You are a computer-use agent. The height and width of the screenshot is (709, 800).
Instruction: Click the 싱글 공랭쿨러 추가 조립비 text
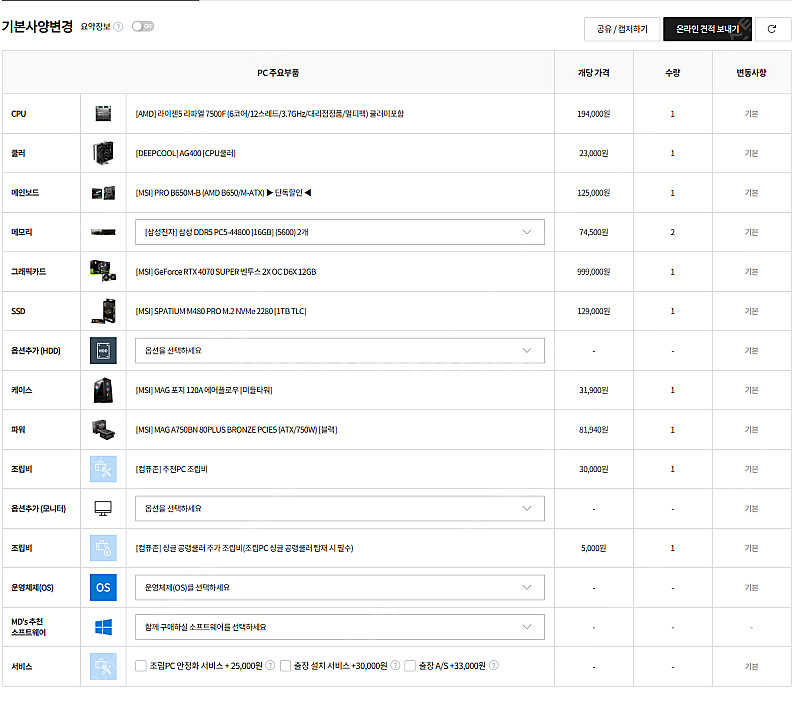coord(244,548)
